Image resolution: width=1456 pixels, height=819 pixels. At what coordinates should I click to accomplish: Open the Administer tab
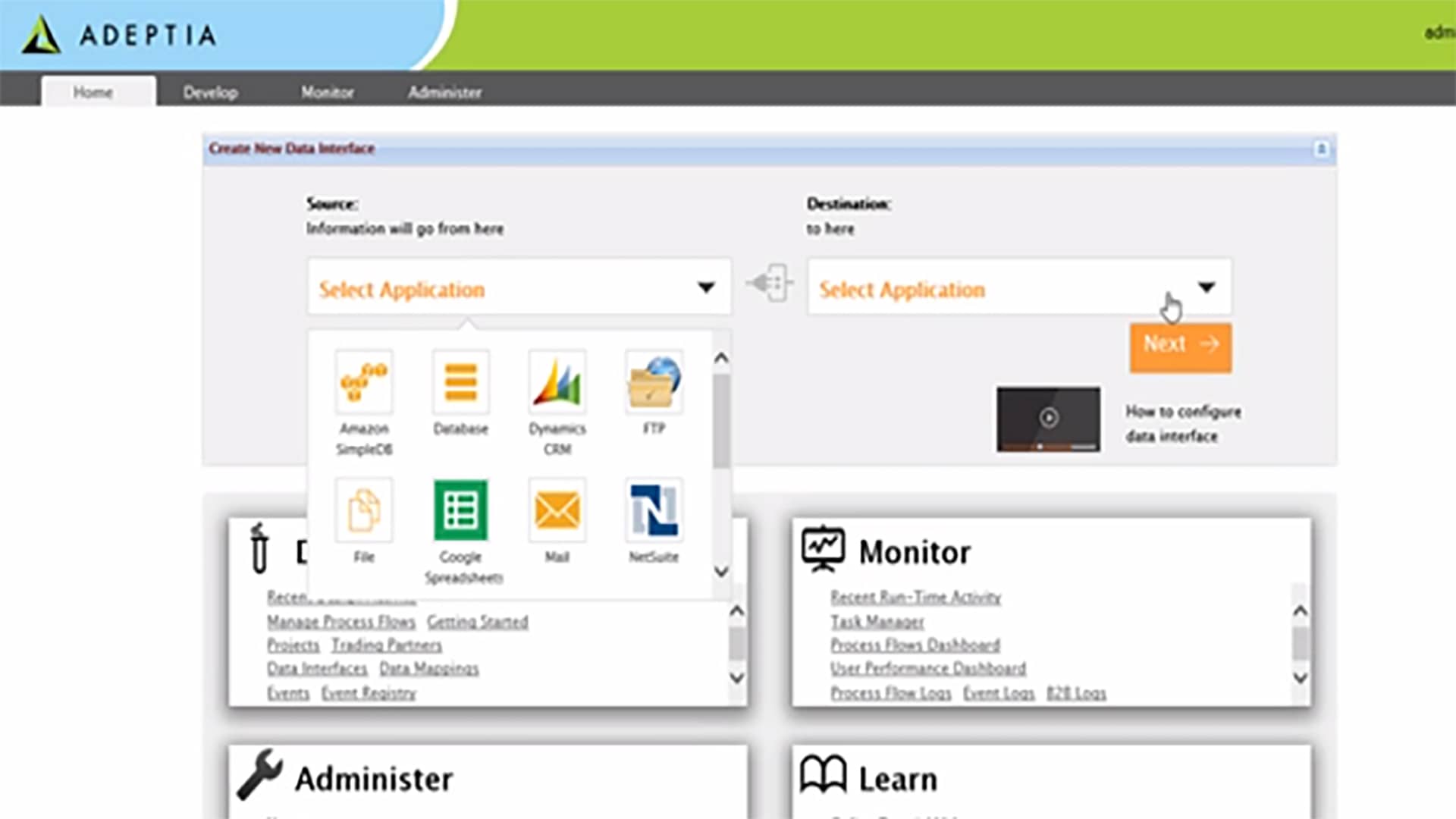pos(444,93)
